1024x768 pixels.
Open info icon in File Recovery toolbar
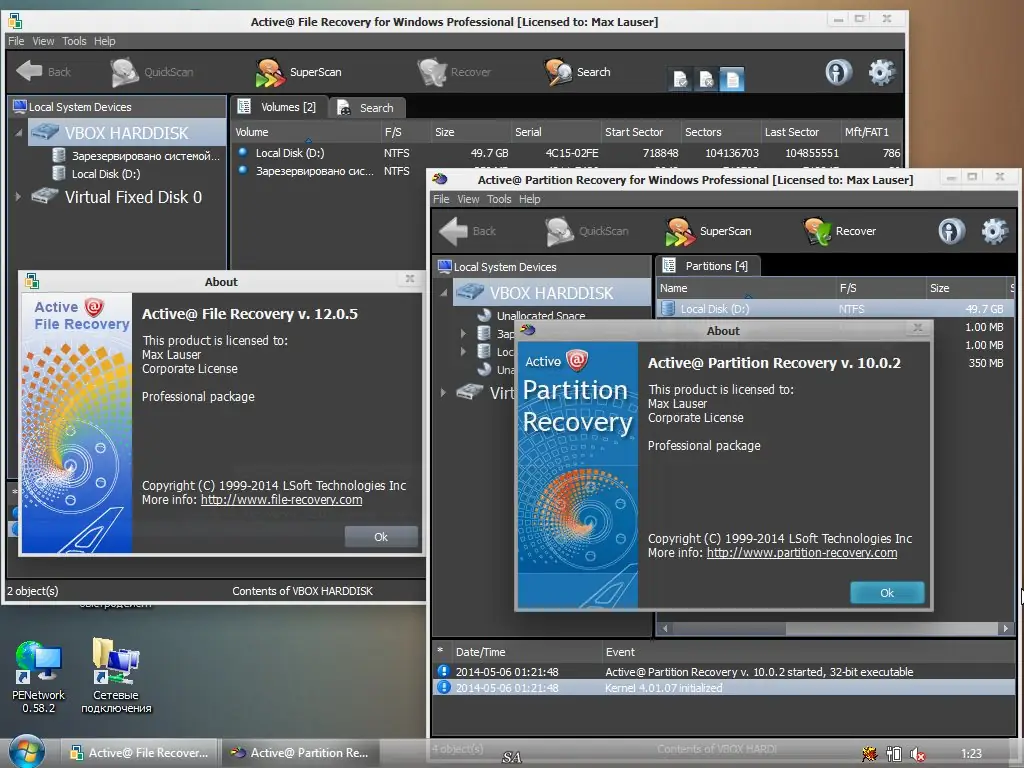[x=839, y=72]
